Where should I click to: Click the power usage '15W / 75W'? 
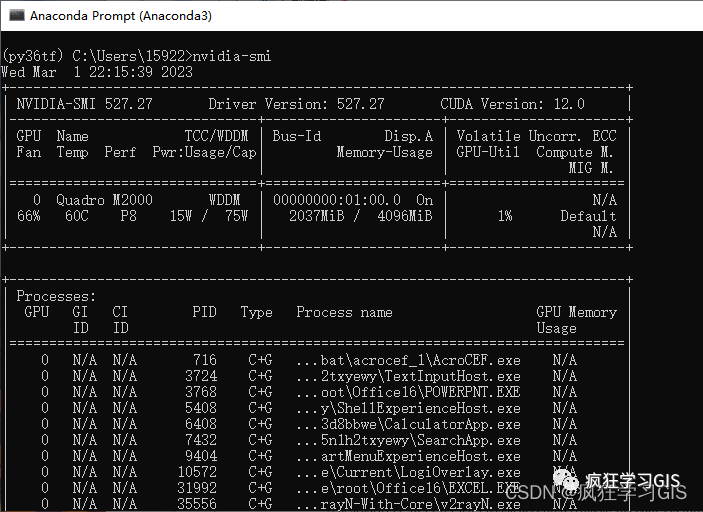point(208,216)
